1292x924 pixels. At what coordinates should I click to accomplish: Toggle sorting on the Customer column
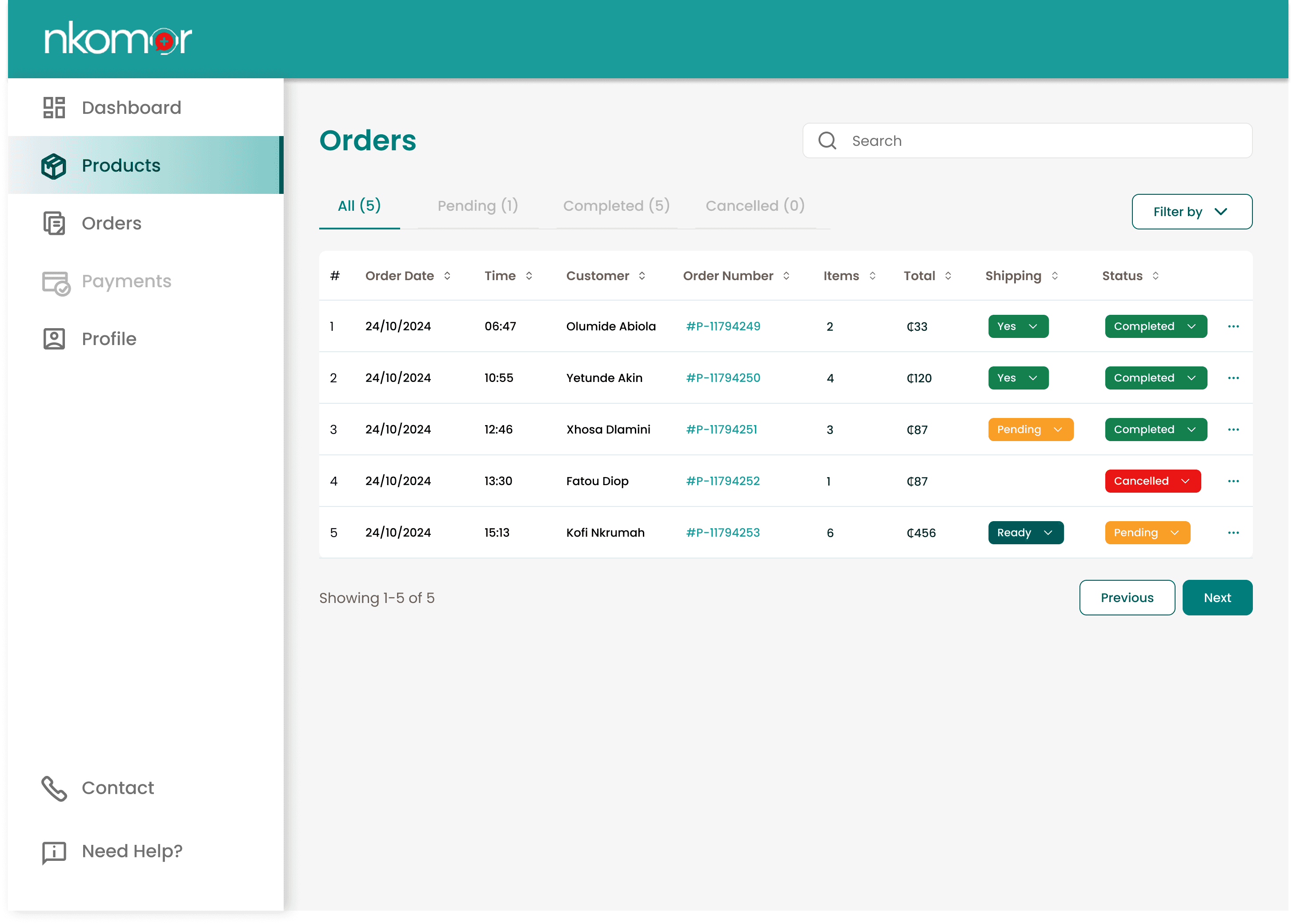642,276
